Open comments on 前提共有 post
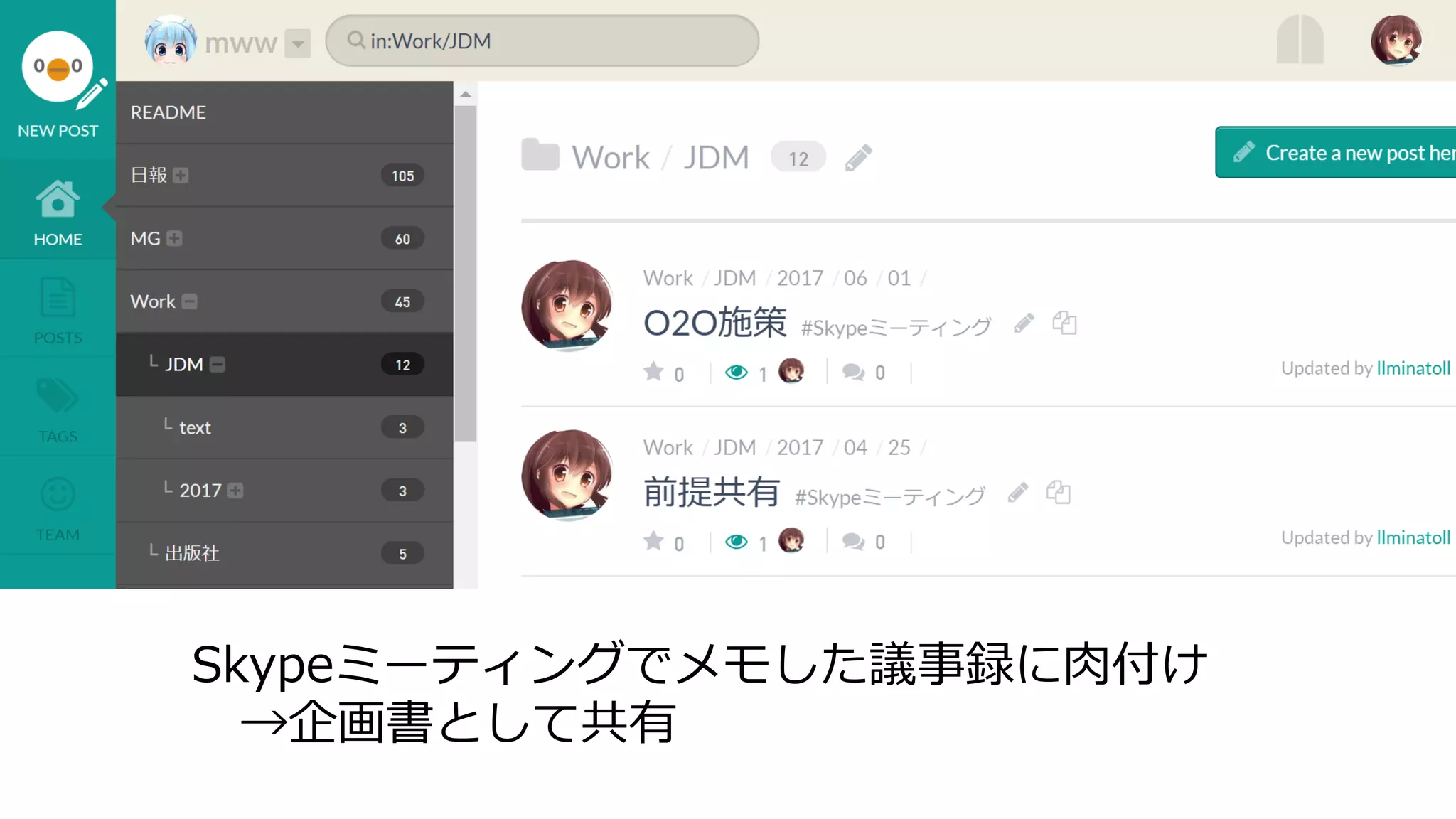This screenshot has height=819, width=1456. pos(853,542)
